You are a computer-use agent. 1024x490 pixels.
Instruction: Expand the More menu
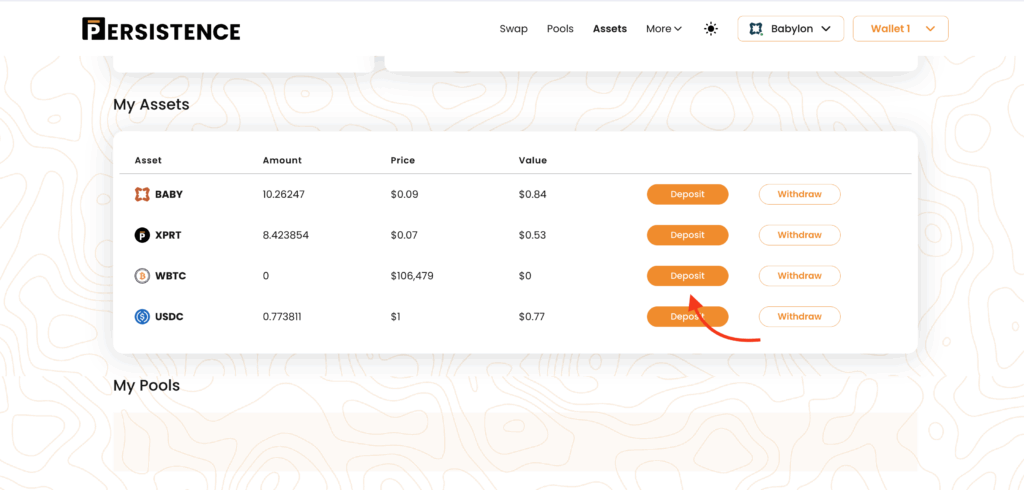tap(664, 29)
